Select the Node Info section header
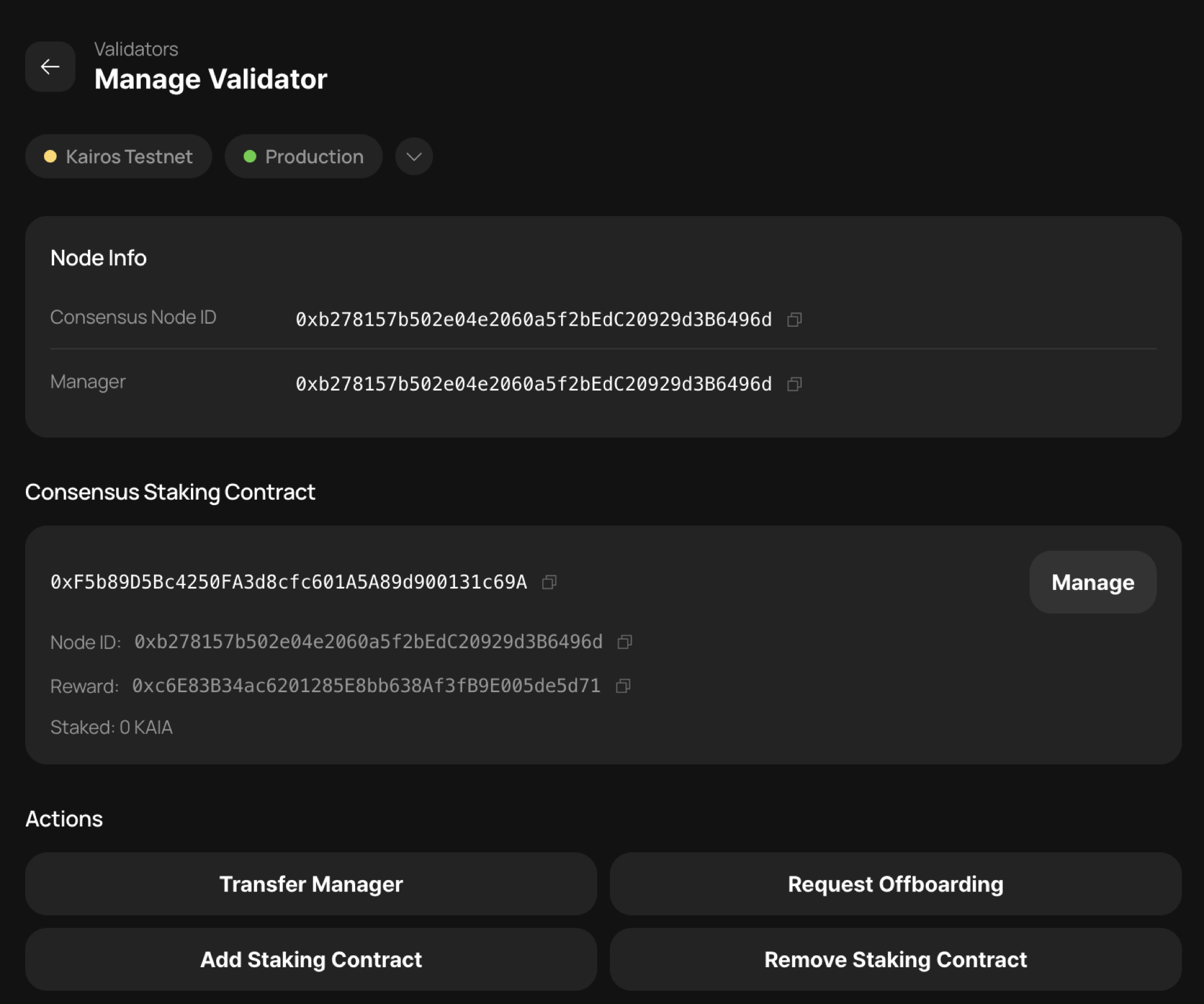 98,257
